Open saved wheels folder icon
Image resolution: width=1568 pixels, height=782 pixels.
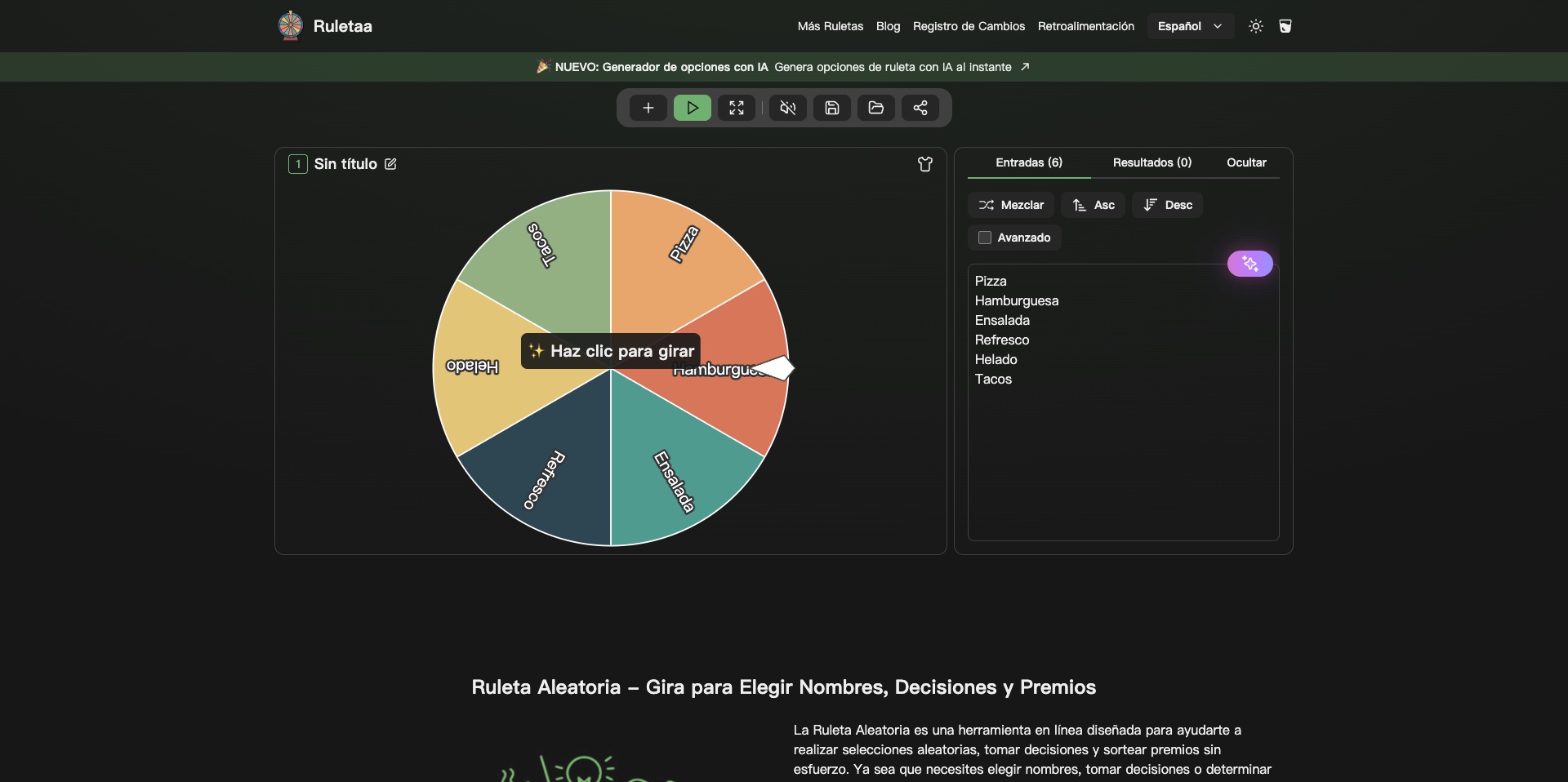click(x=876, y=108)
